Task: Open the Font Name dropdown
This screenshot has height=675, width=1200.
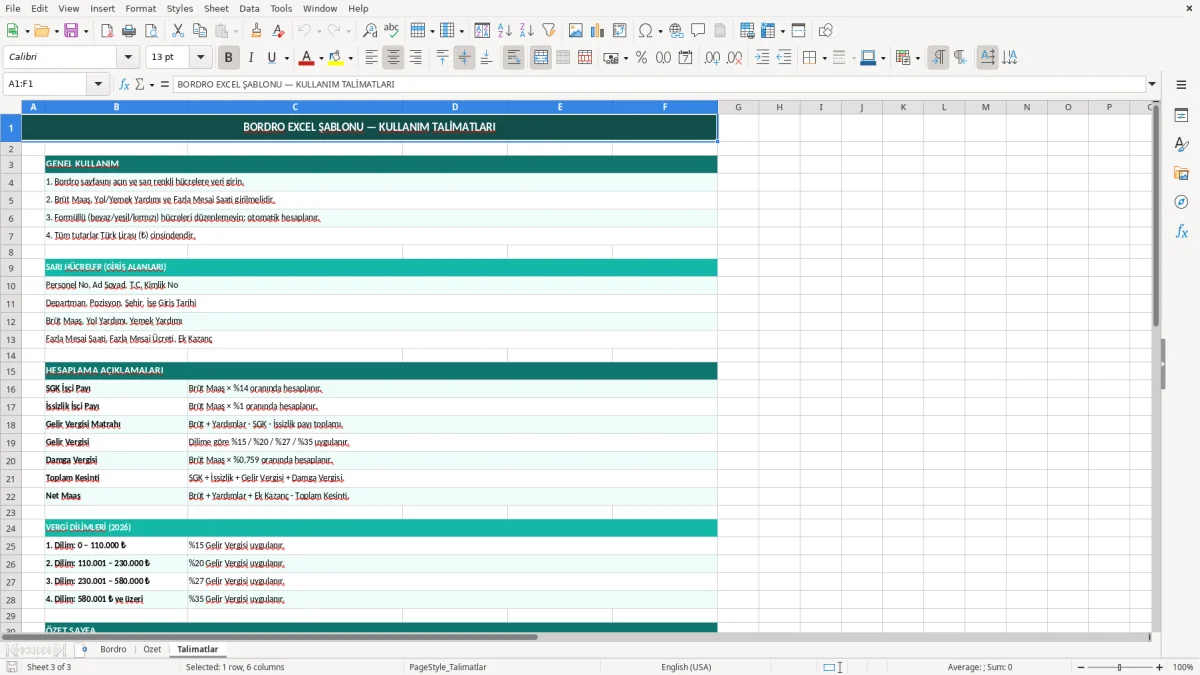Action: click(x=128, y=57)
